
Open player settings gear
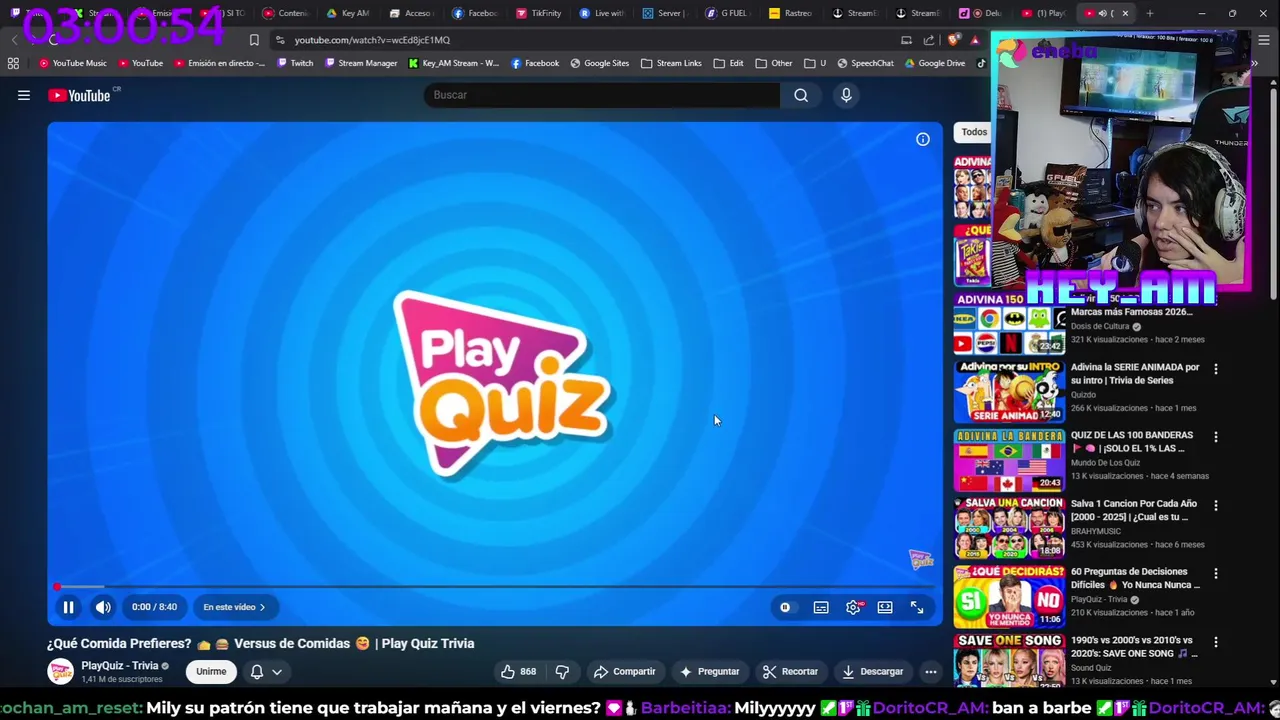[853, 607]
